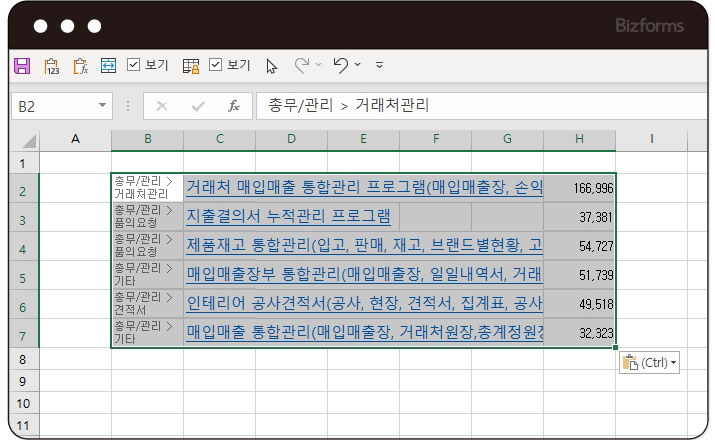Viewport: 715px width, 440px height.
Task: Click cell B6 총무/관리 > 견적서
Action: (147, 304)
